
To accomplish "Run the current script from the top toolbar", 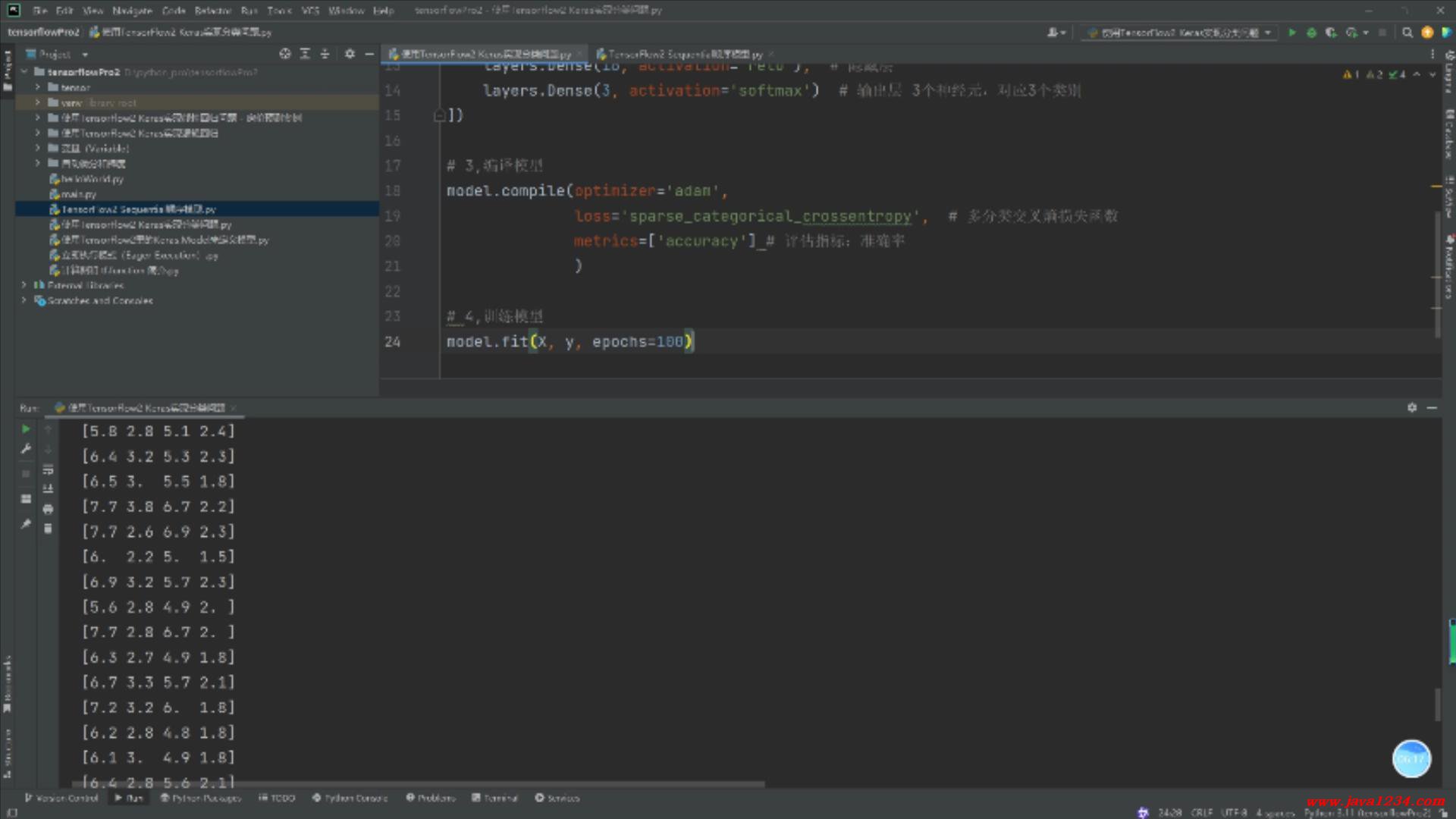I will [x=1292, y=33].
